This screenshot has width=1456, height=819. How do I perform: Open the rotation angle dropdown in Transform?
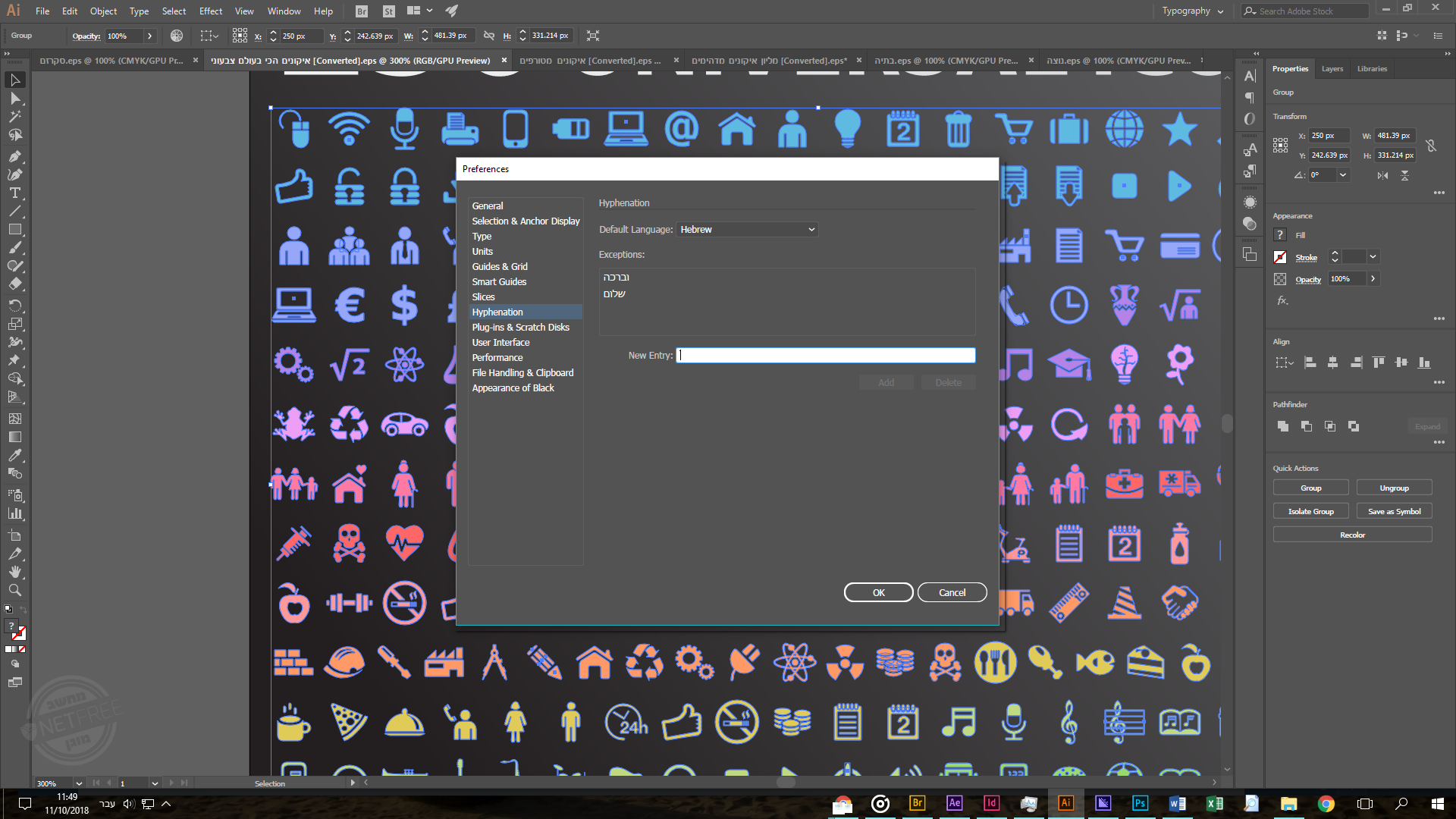click(x=1343, y=175)
